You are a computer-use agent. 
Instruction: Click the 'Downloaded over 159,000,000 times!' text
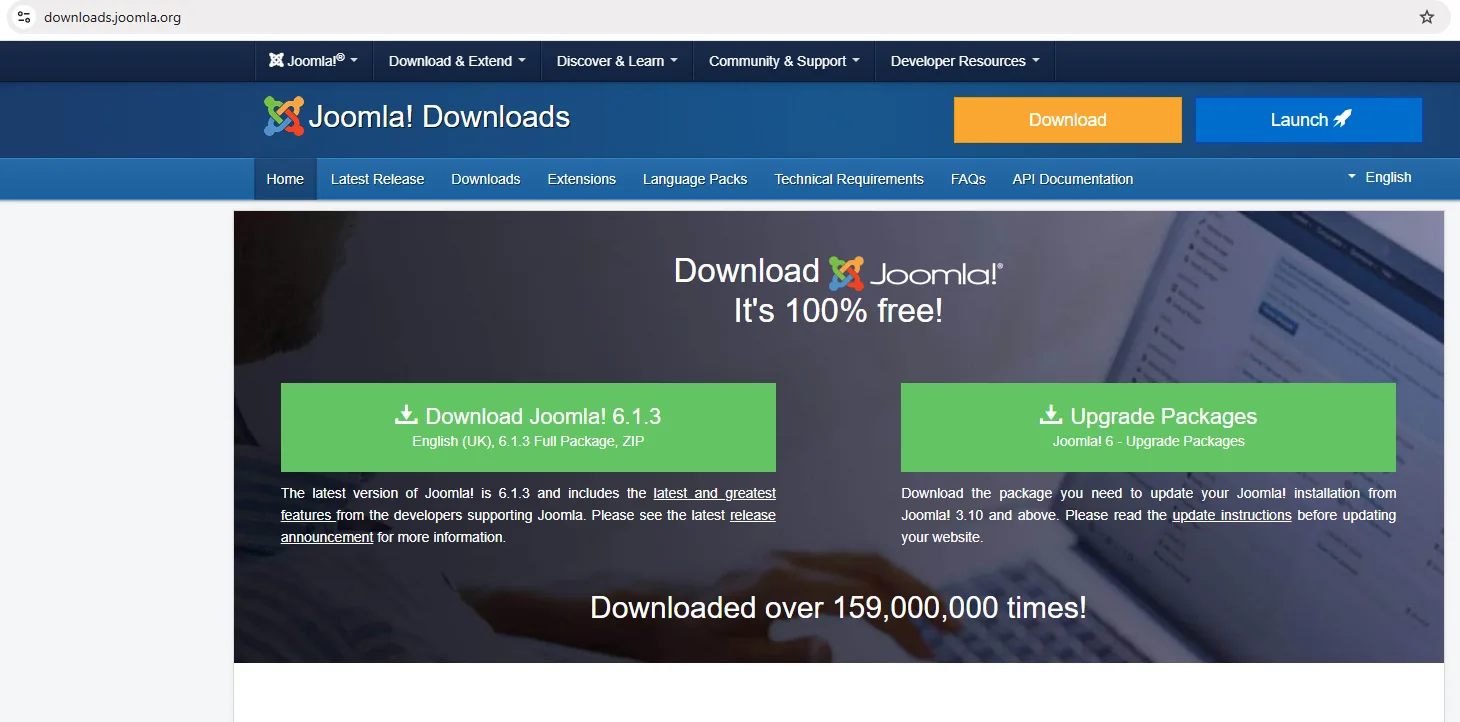coord(838,607)
